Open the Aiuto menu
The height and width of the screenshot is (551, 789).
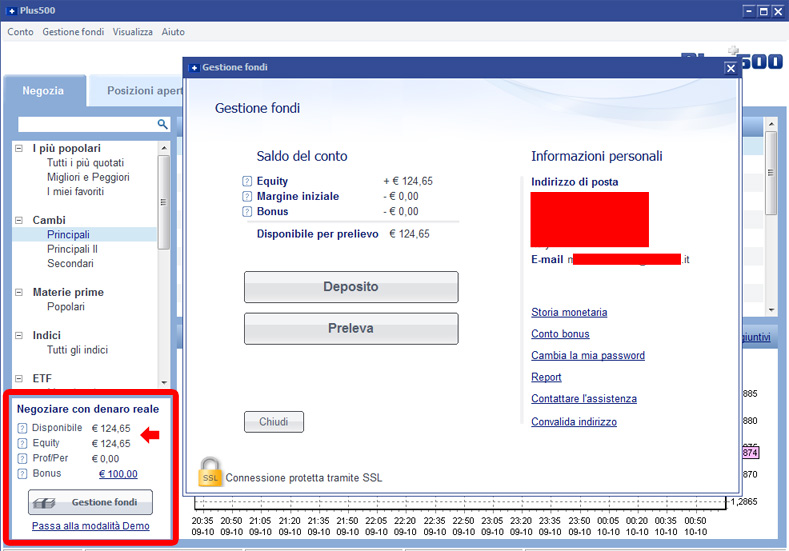tap(173, 32)
